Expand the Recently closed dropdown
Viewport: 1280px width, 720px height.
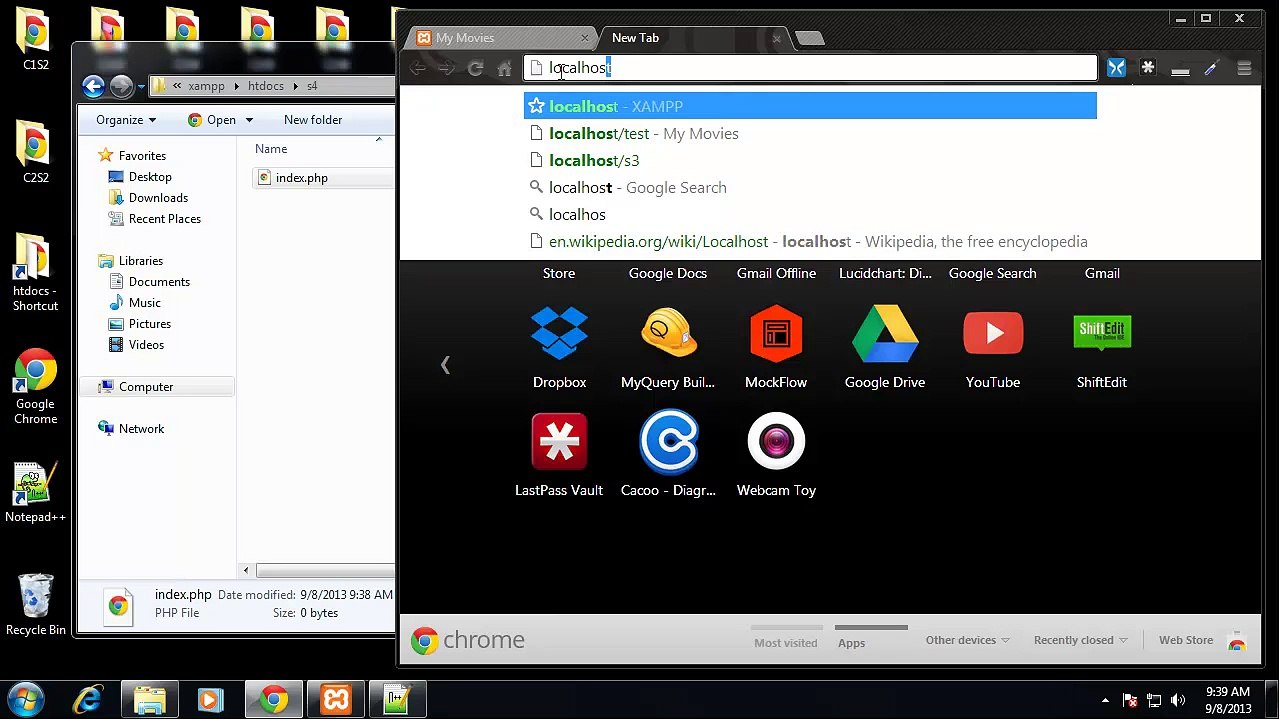pyautogui.click(x=1080, y=640)
